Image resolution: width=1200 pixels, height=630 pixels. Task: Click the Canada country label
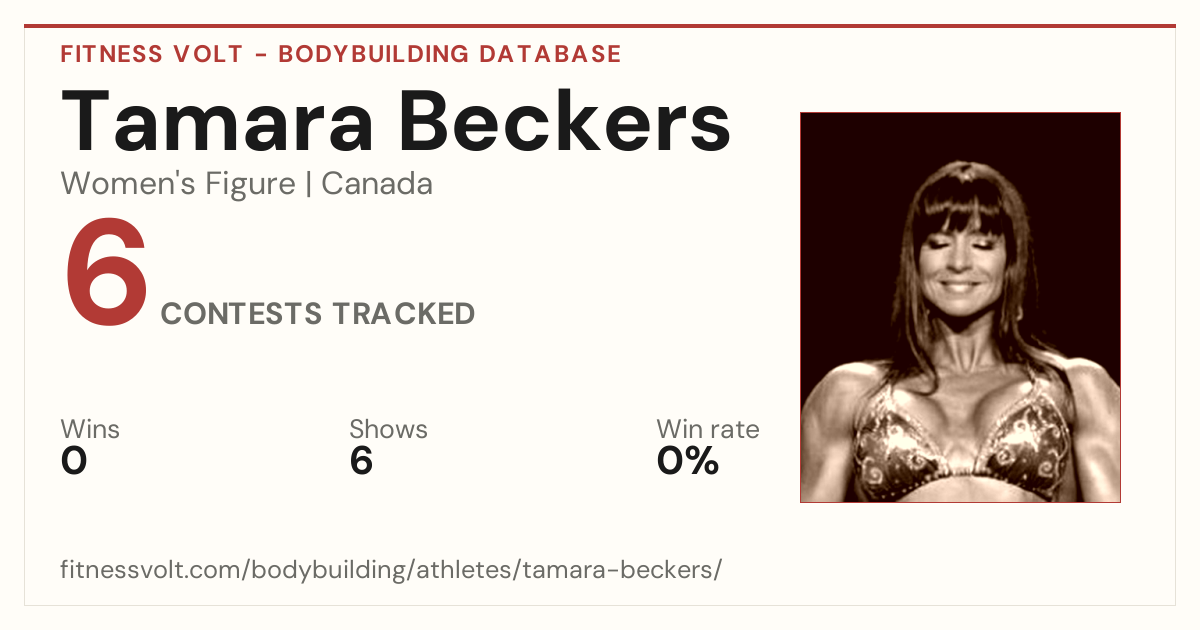click(x=377, y=184)
